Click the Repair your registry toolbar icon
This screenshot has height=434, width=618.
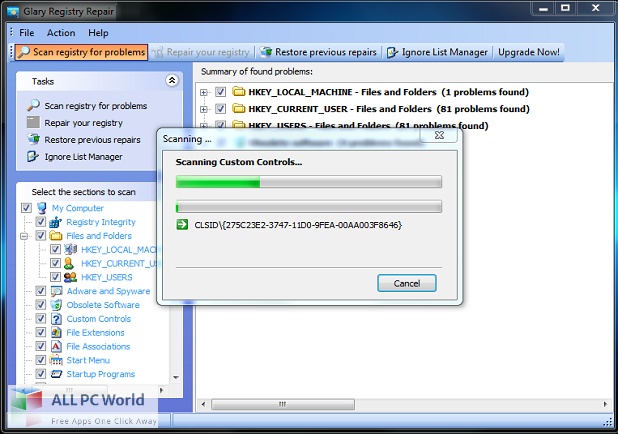pyautogui.click(x=158, y=52)
